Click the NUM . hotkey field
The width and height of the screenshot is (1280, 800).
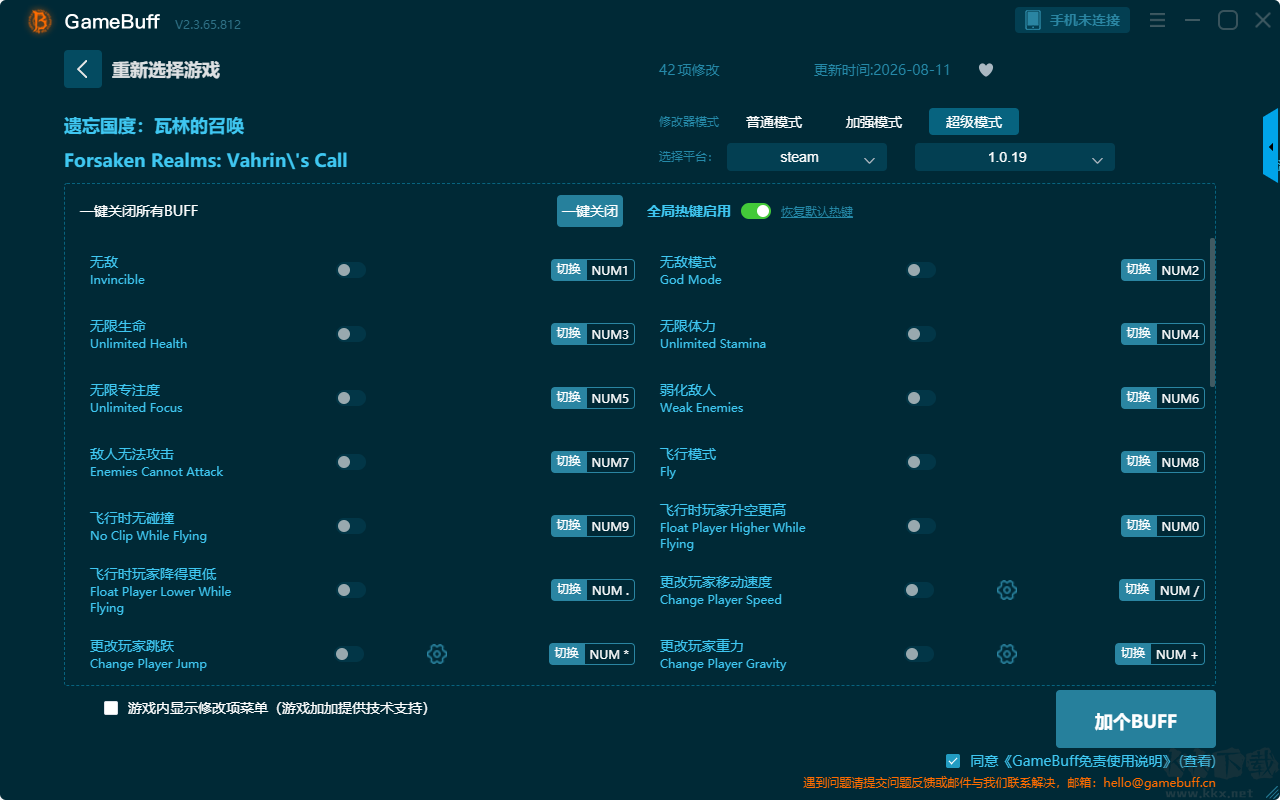coord(610,590)
